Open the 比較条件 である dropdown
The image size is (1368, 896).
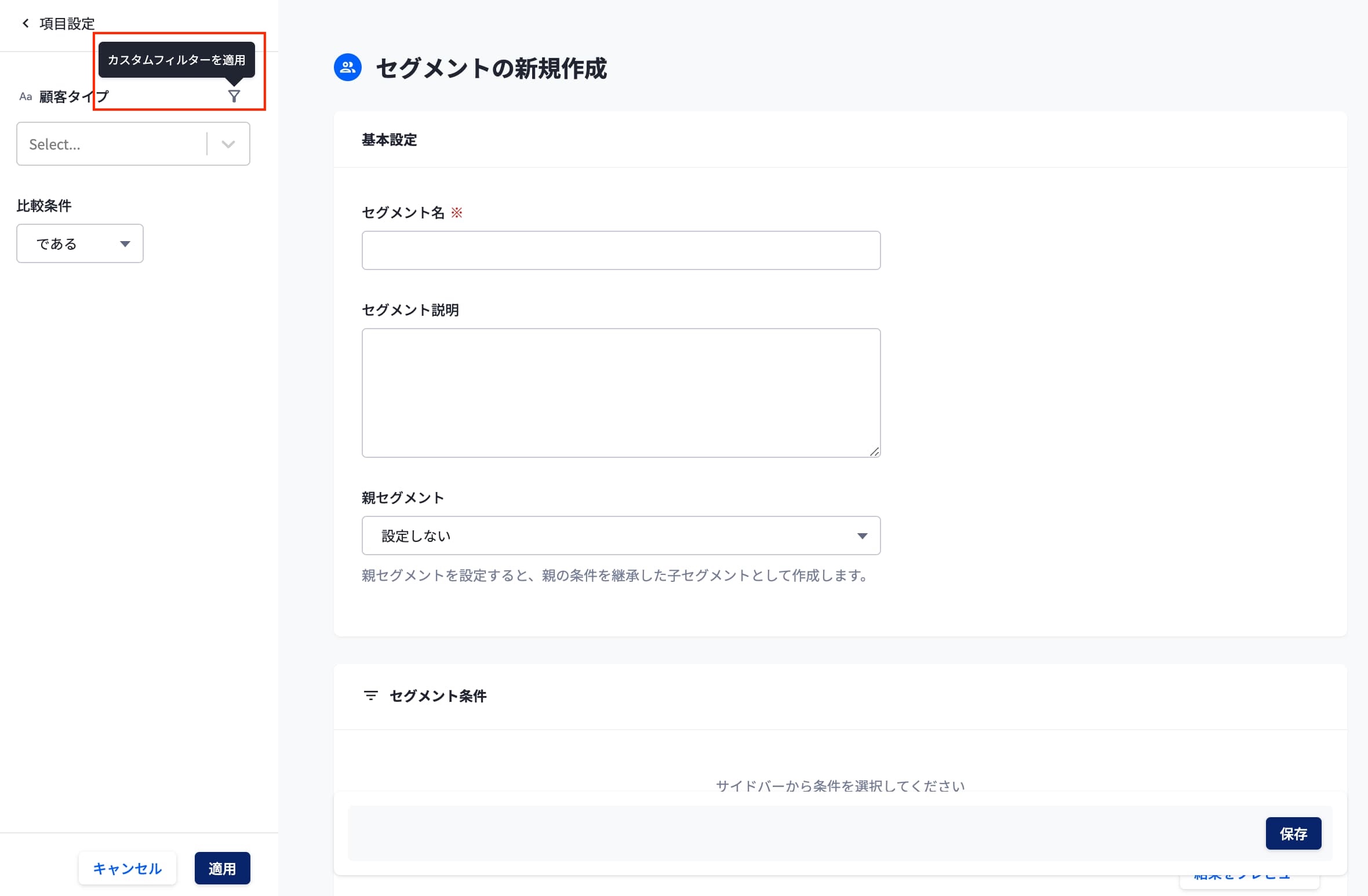(x=80, y=244)
